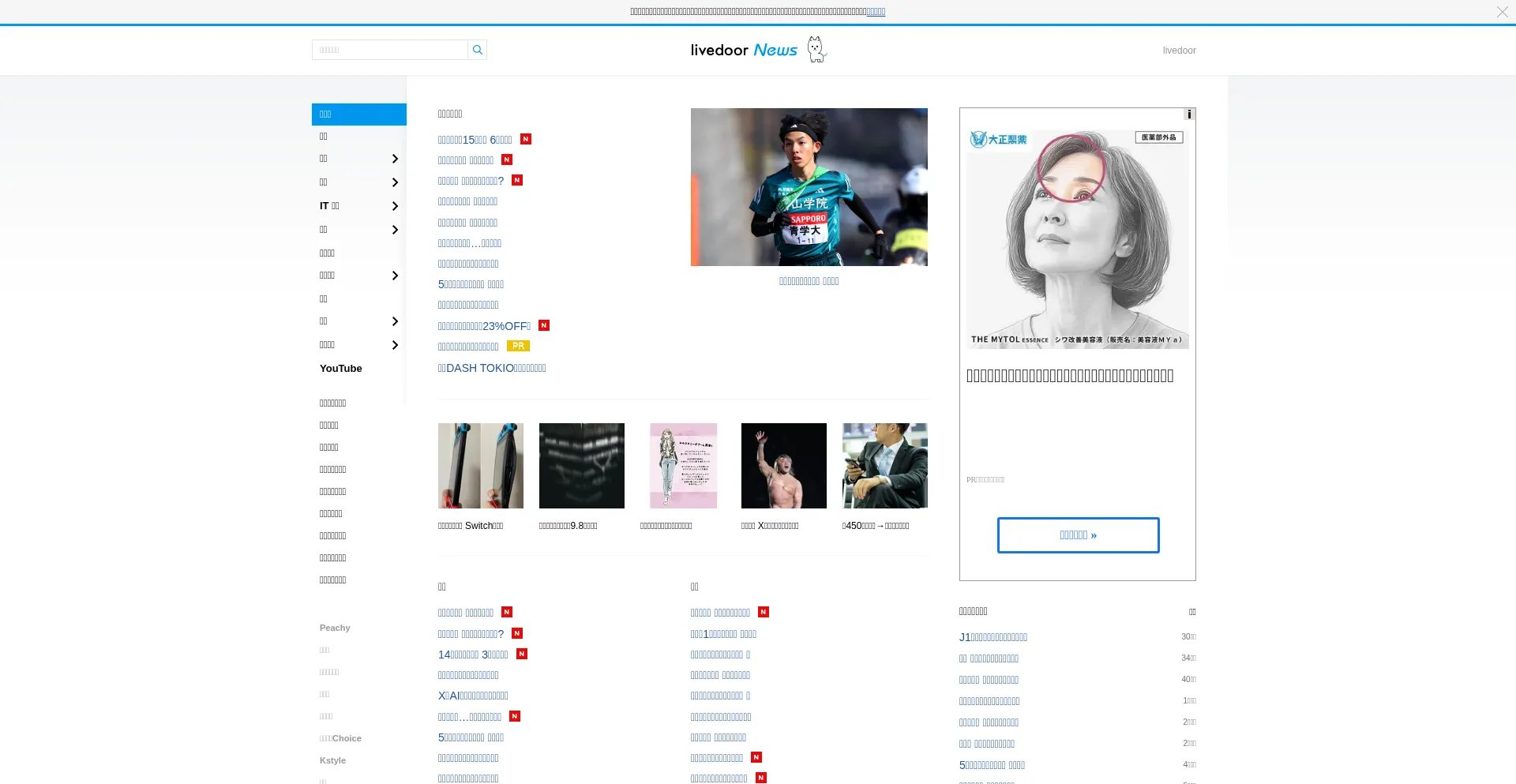1516x784 pixels.
Task: Click the livedoor link at top right
Action: click(x=1179, y=50)
